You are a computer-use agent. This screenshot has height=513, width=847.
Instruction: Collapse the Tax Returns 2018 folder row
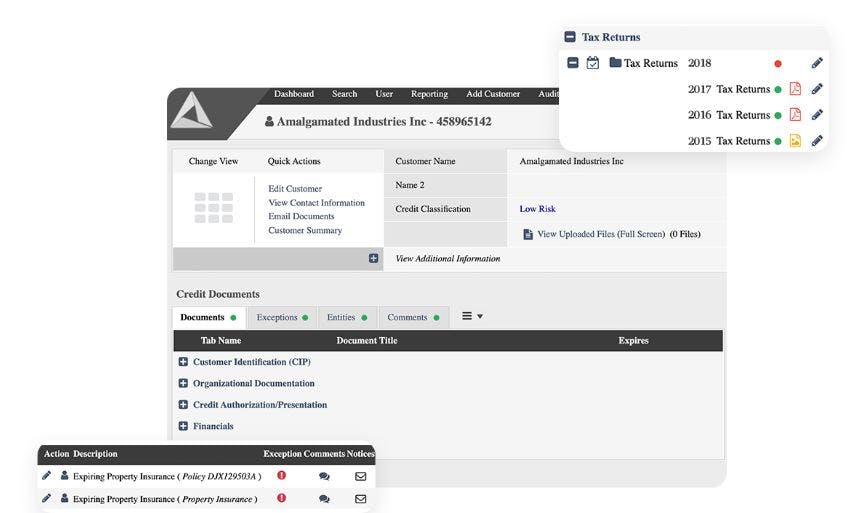tap(573, 63)
